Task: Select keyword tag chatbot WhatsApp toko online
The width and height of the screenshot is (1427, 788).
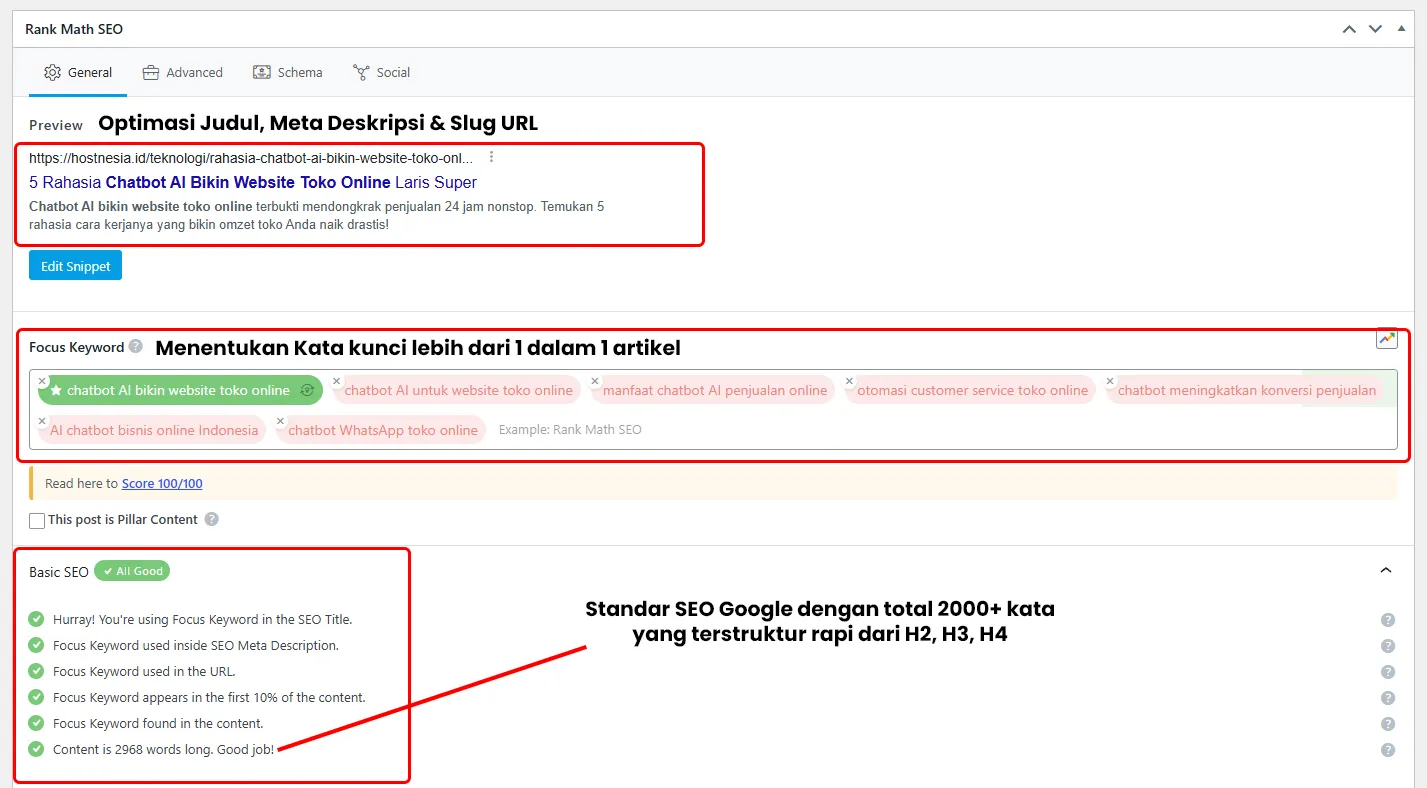Action: pos(382,430)
